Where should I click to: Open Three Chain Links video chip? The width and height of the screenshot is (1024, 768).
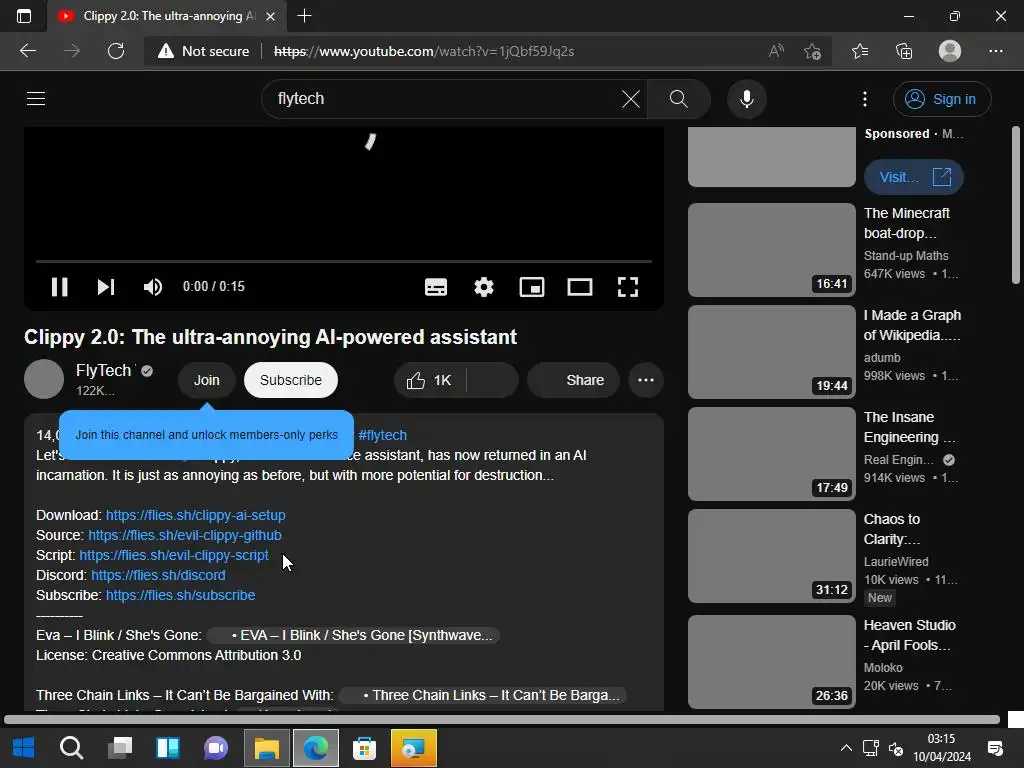pos(483,696)
